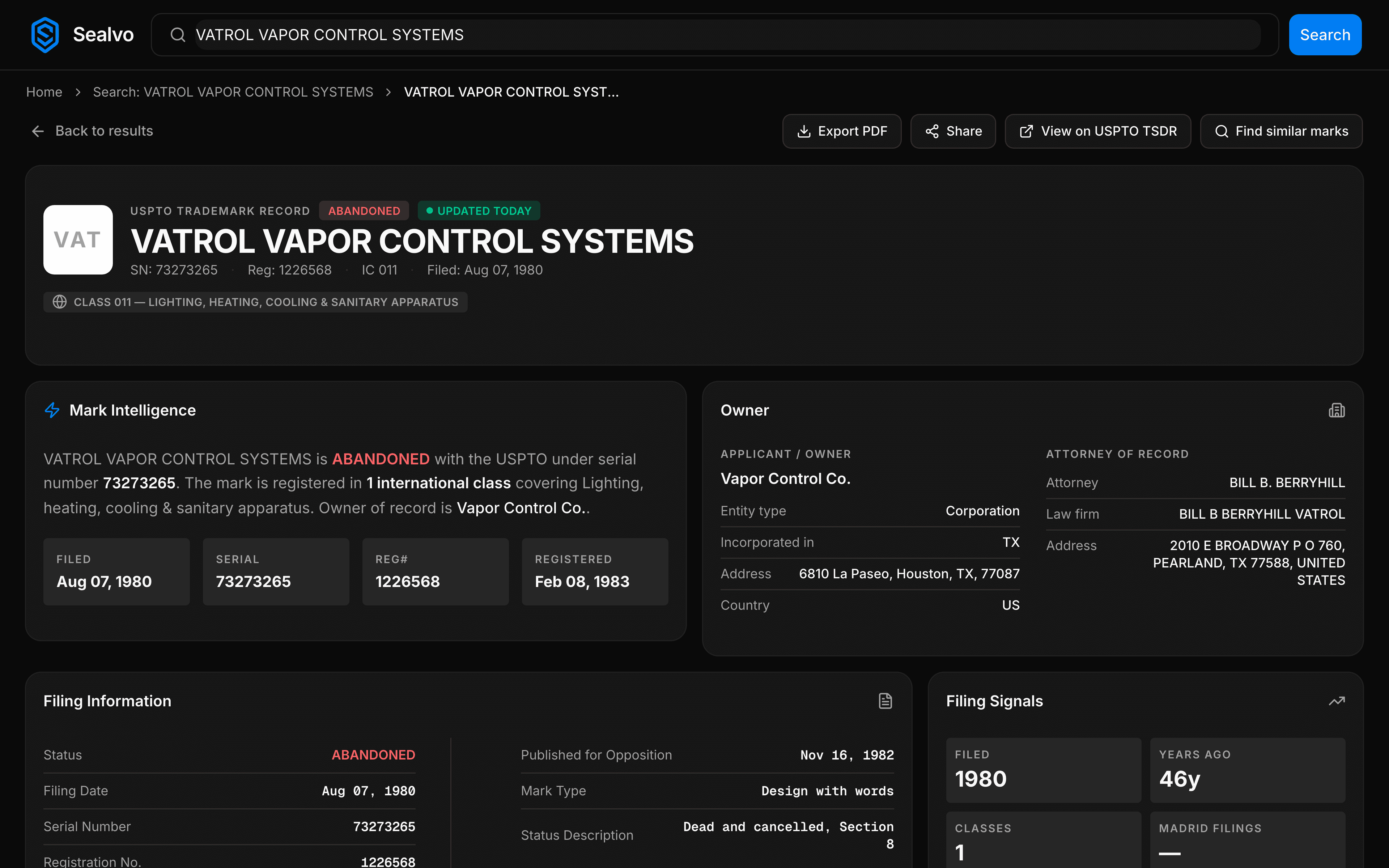
Task: Click the building icon in Owner card
Action: tap(1337, 410)
